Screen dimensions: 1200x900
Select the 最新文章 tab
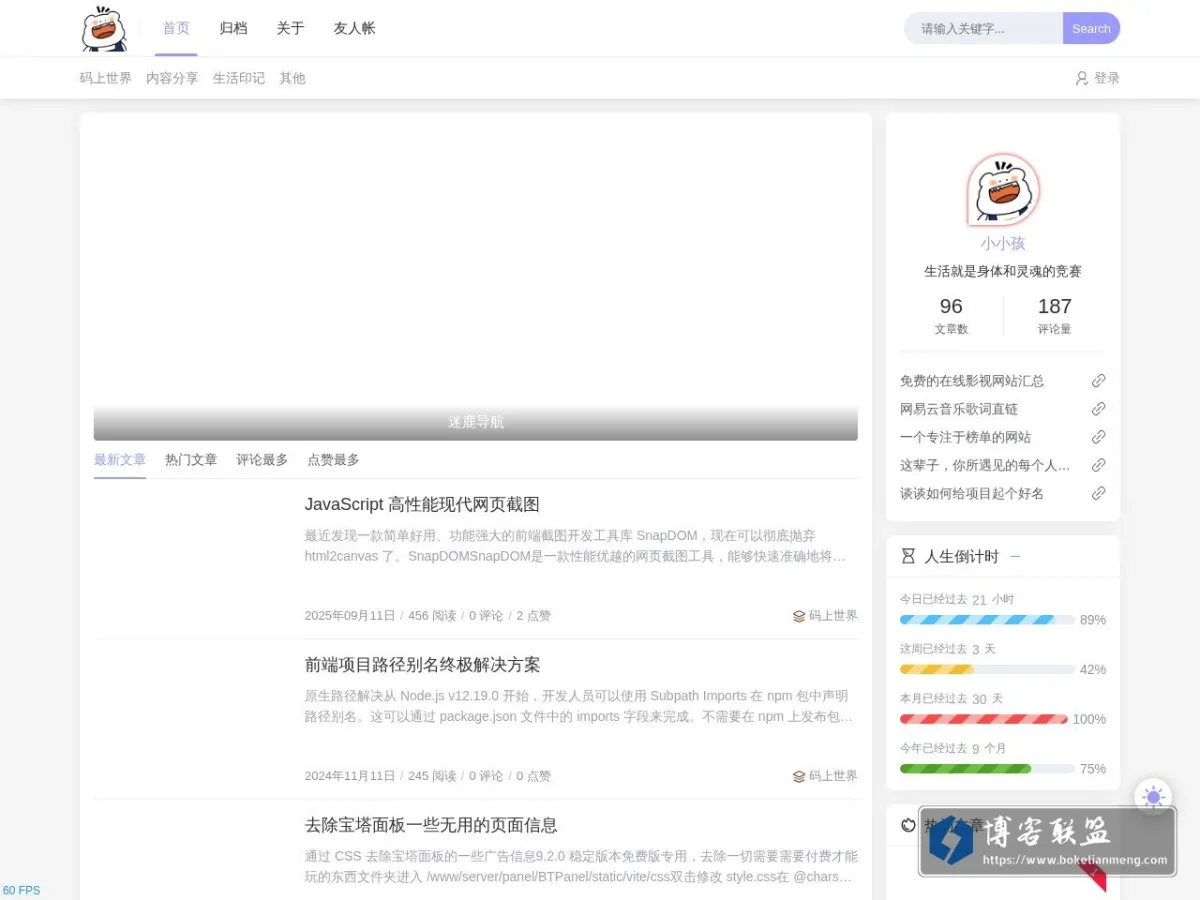pyautogui.click(x=120, y=460)
